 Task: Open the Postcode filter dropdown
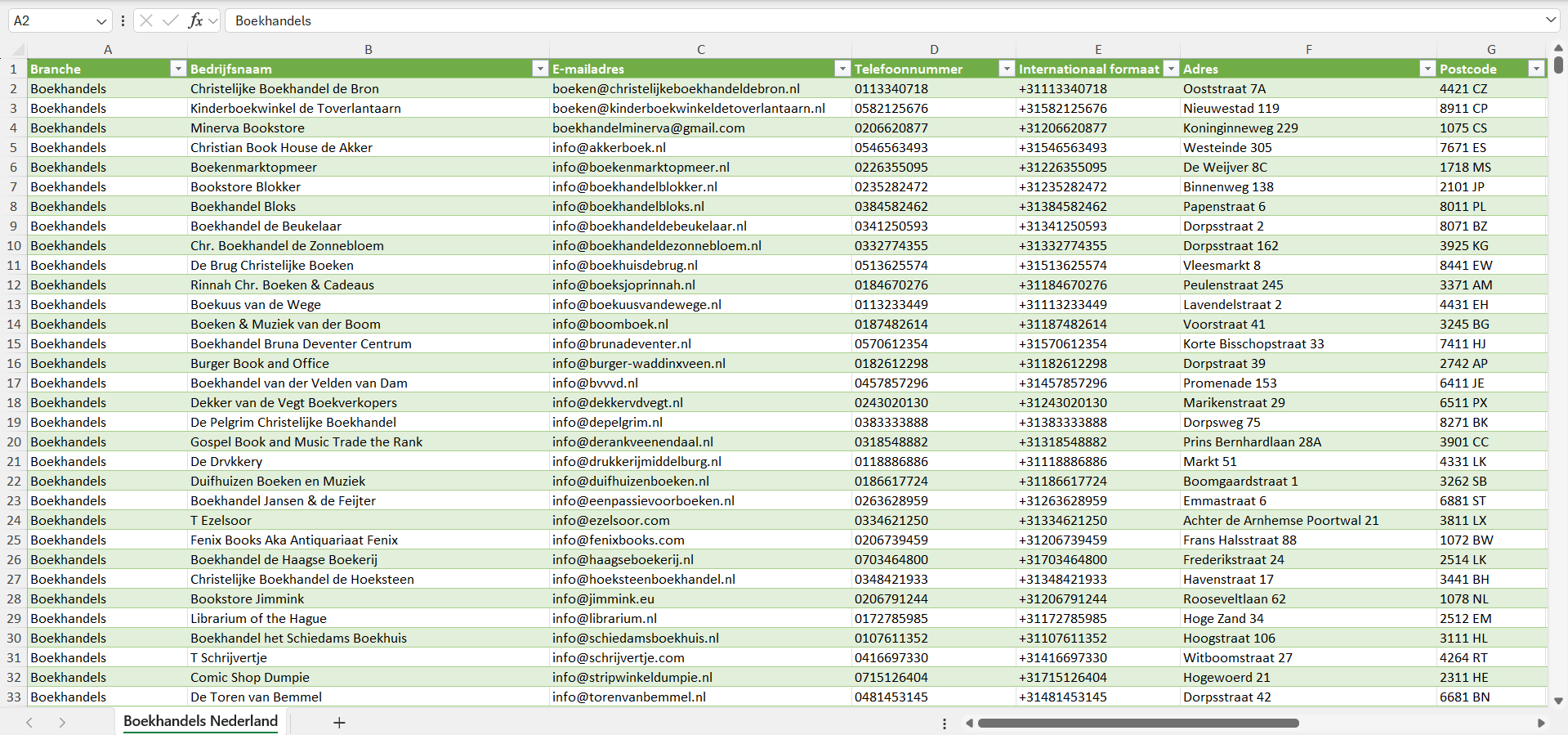coord(1536,69)
